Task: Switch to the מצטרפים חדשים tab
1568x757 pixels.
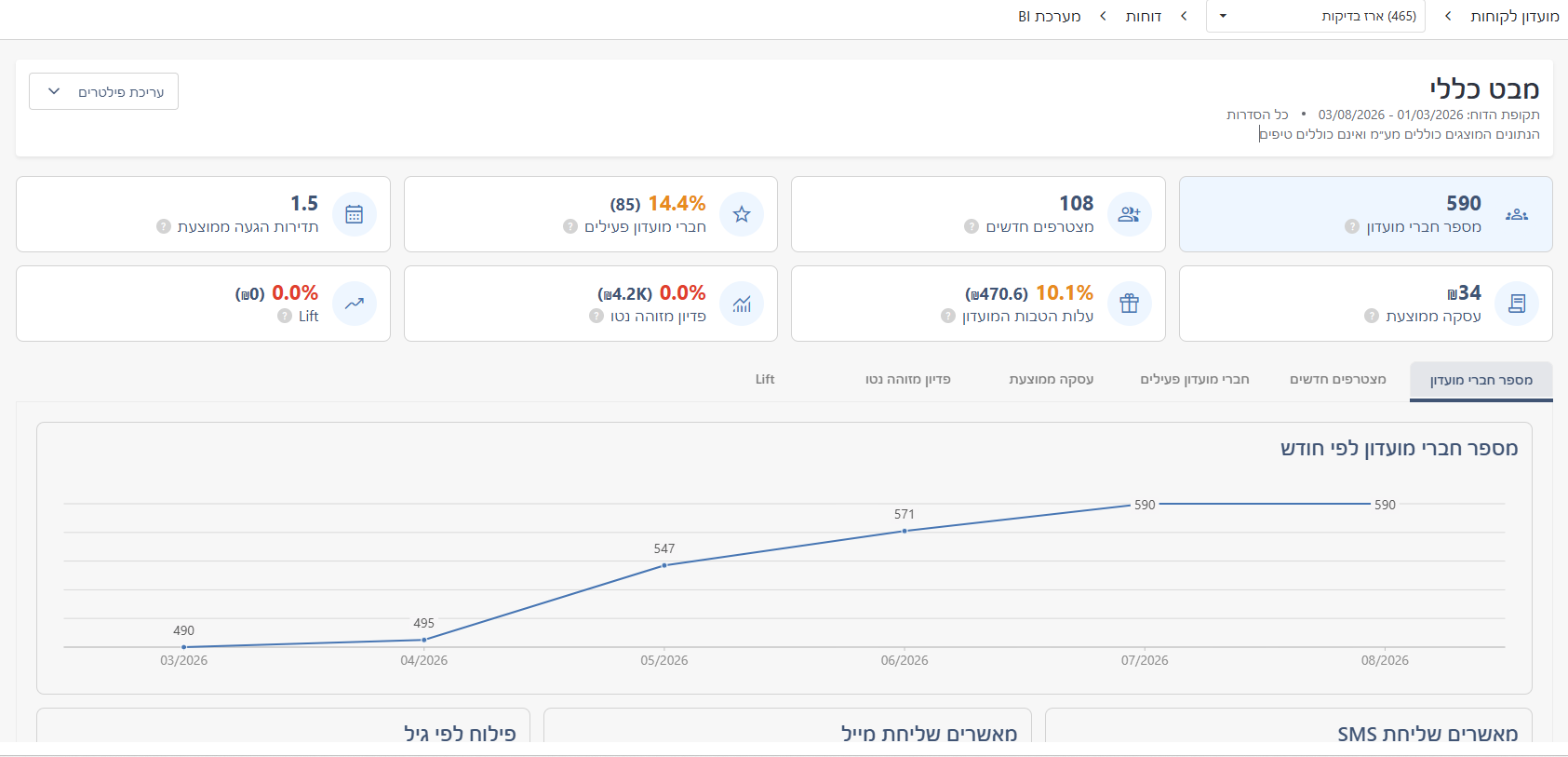Action: tap(1337, 379)
